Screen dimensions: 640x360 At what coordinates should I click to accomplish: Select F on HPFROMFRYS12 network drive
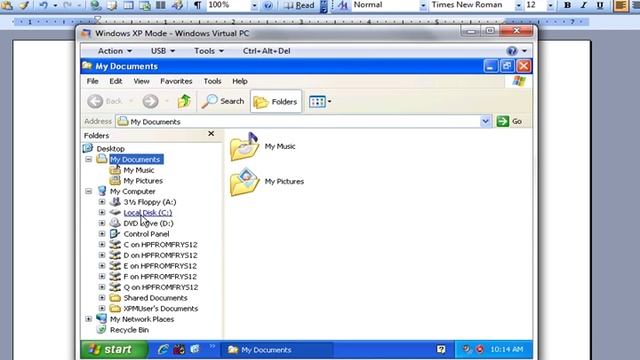point(160,276)
